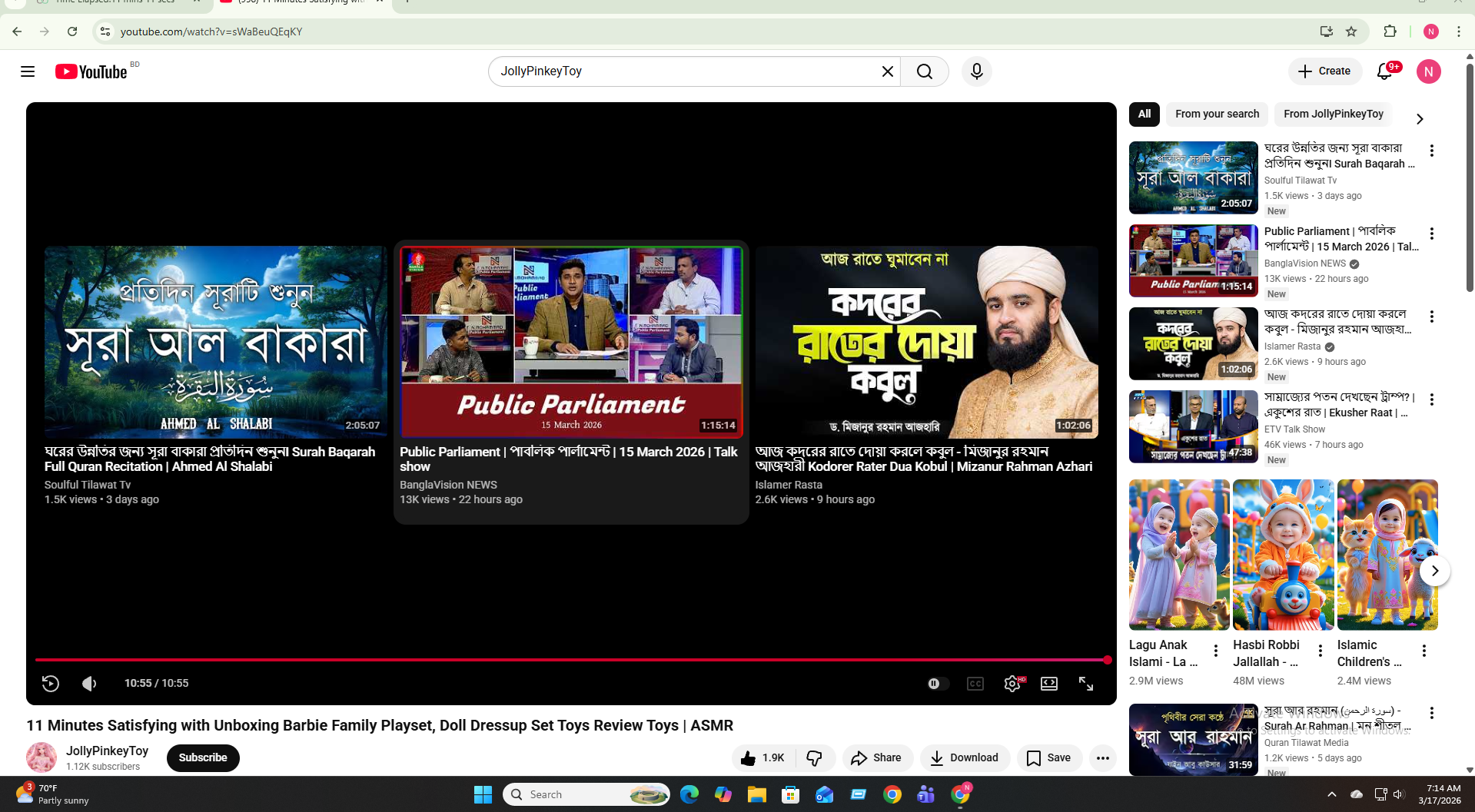Open the ETV Talk Show channel link
The image size is (1475, 812).
1294,429
